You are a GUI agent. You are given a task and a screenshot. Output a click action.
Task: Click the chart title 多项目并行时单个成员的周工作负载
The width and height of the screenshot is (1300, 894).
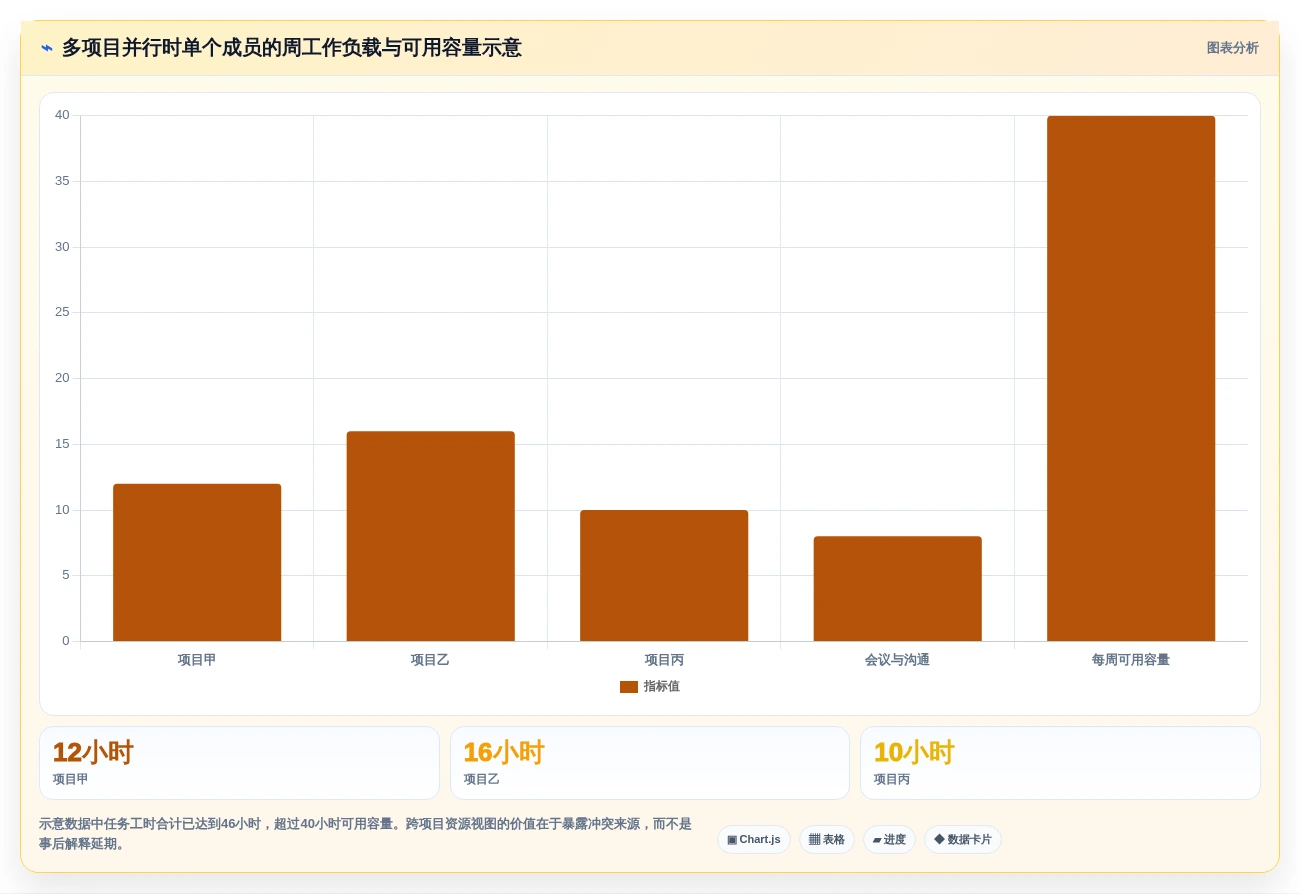[x=291, y=48]
